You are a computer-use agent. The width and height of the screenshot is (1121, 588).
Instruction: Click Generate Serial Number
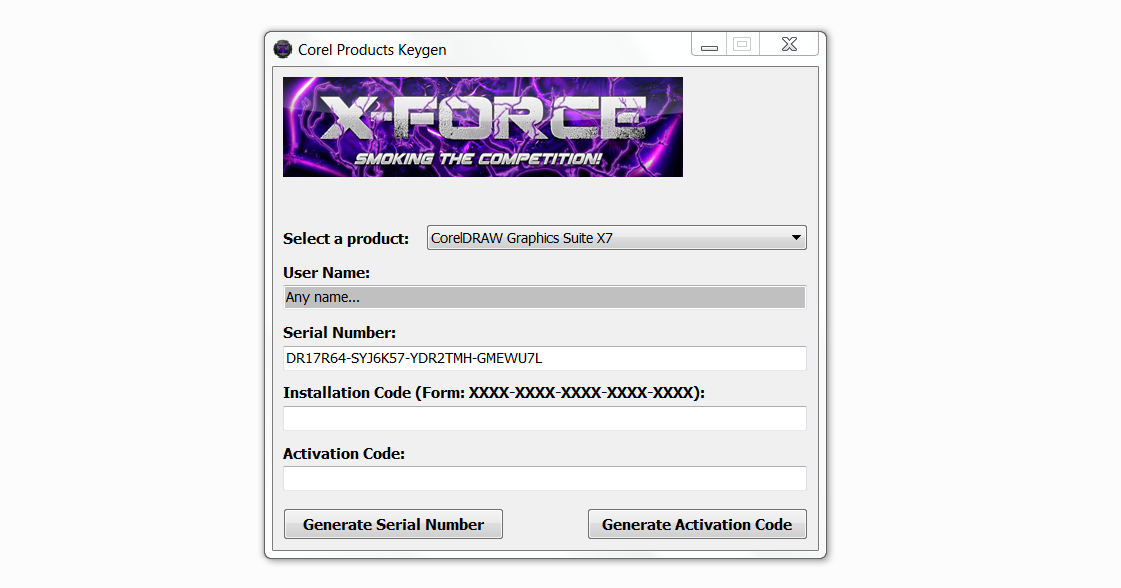point(393,523)
